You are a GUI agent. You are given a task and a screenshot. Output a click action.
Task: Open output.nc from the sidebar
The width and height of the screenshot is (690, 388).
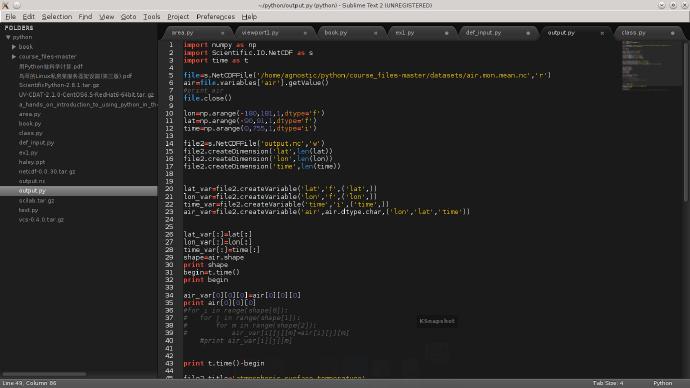[32, 181]
